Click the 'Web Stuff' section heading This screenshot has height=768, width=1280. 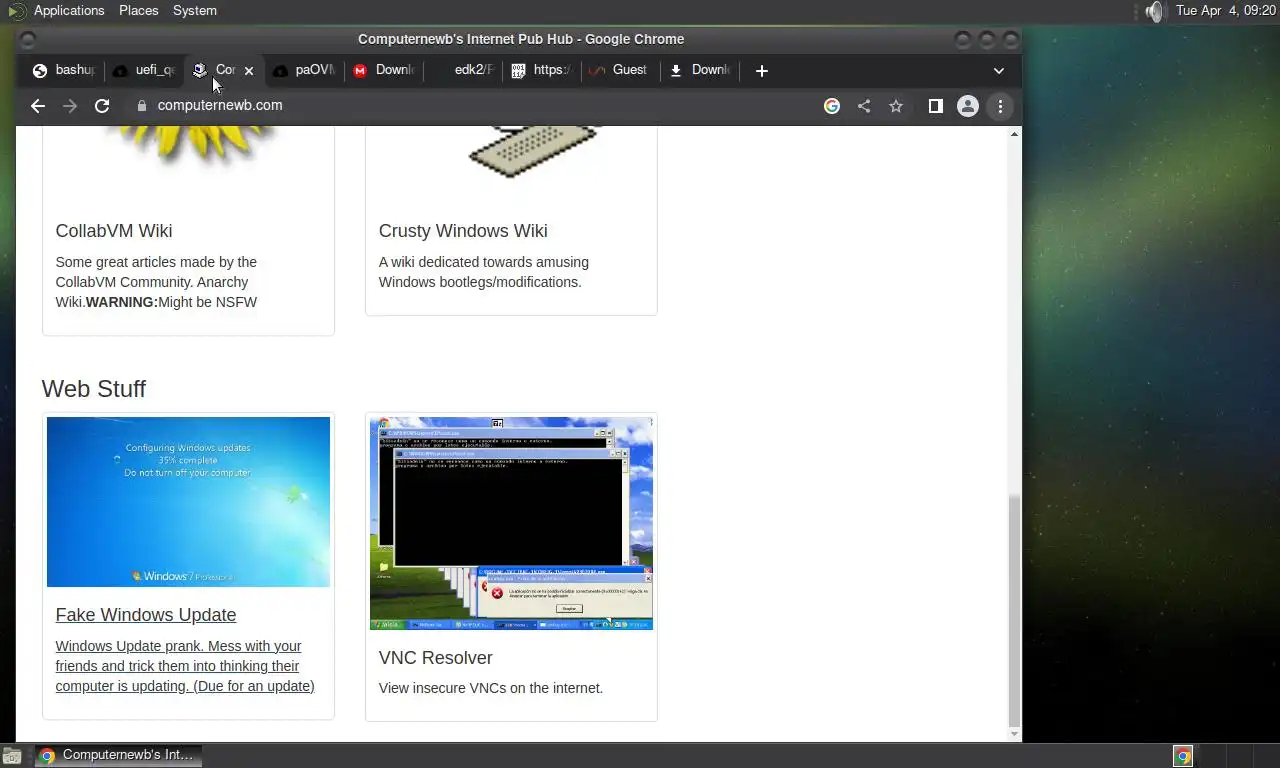pyautogui.click(x=94, y=389)
